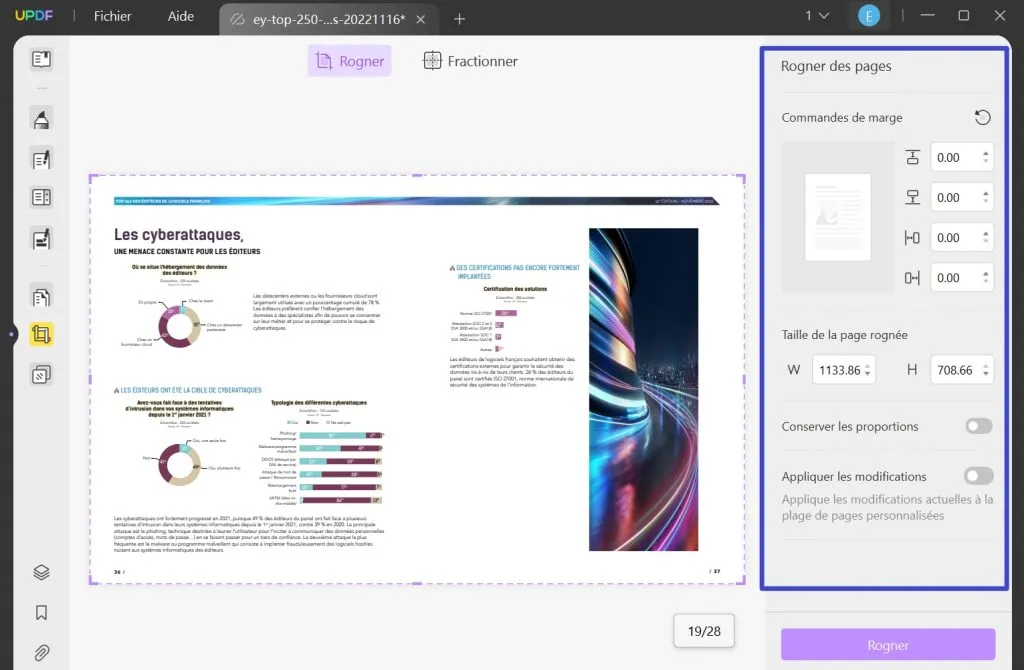
Task: Open the Fichier menu
Action: click(112, 16)
